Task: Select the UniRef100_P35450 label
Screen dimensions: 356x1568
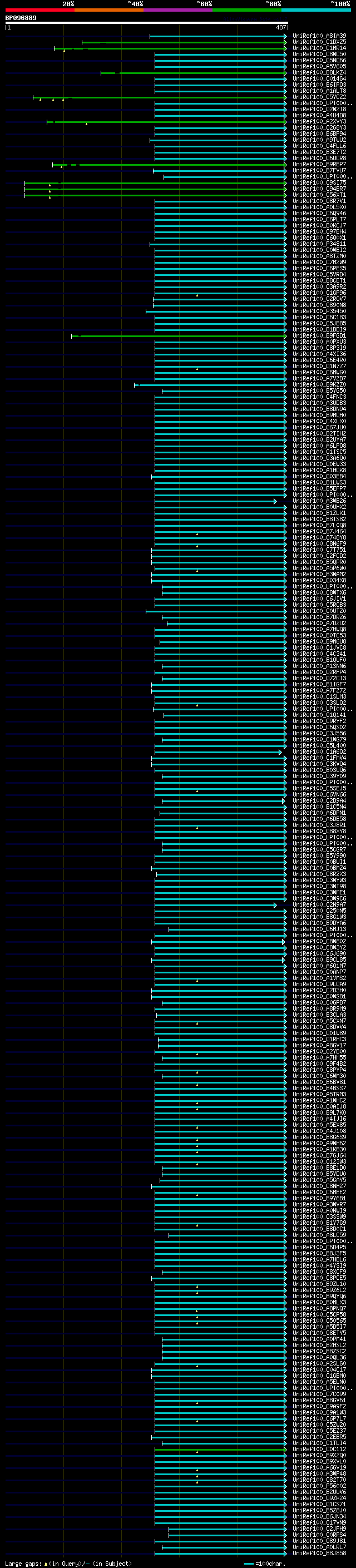Action: click(x=319, y=311)
